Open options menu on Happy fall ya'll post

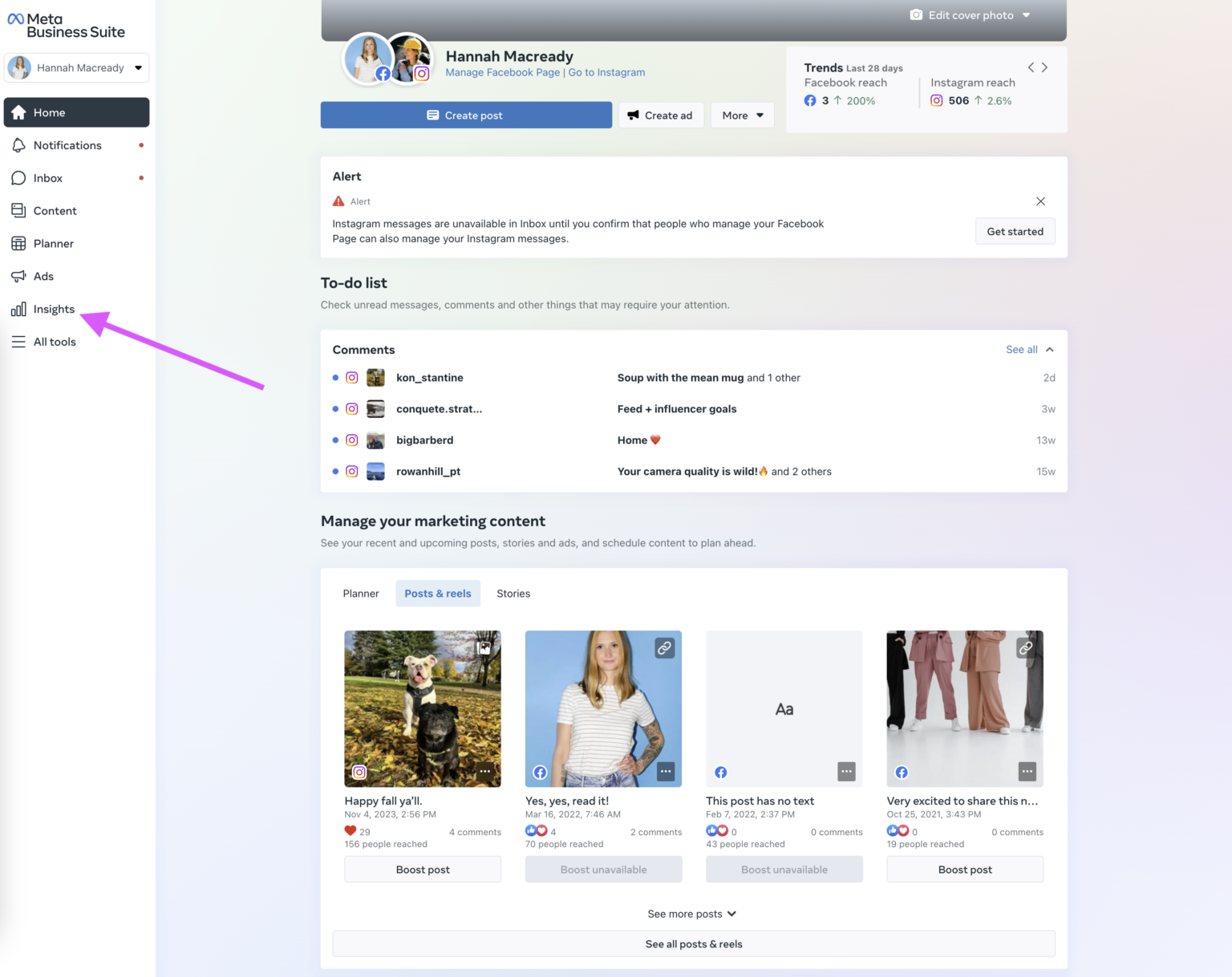484,772
